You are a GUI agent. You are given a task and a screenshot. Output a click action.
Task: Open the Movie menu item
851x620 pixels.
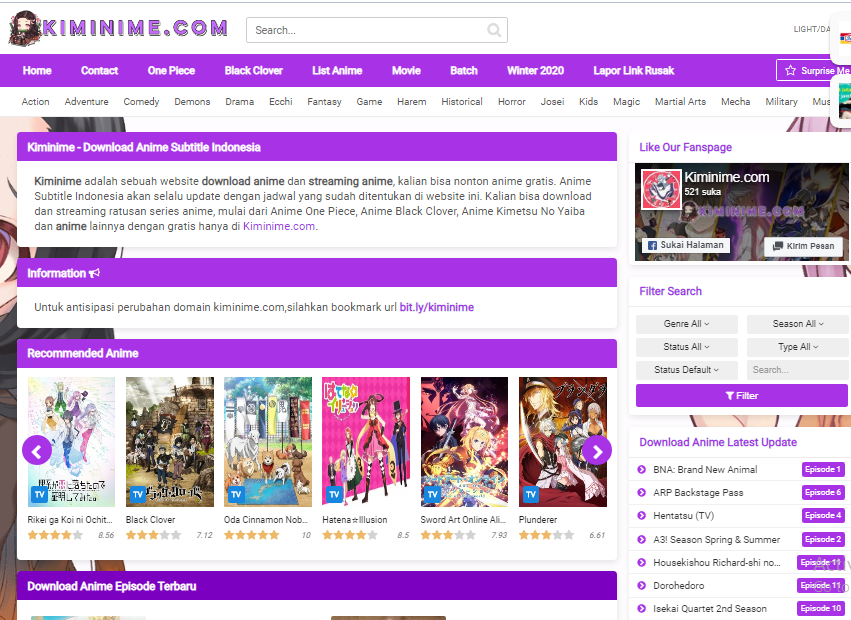pos(406,71)
